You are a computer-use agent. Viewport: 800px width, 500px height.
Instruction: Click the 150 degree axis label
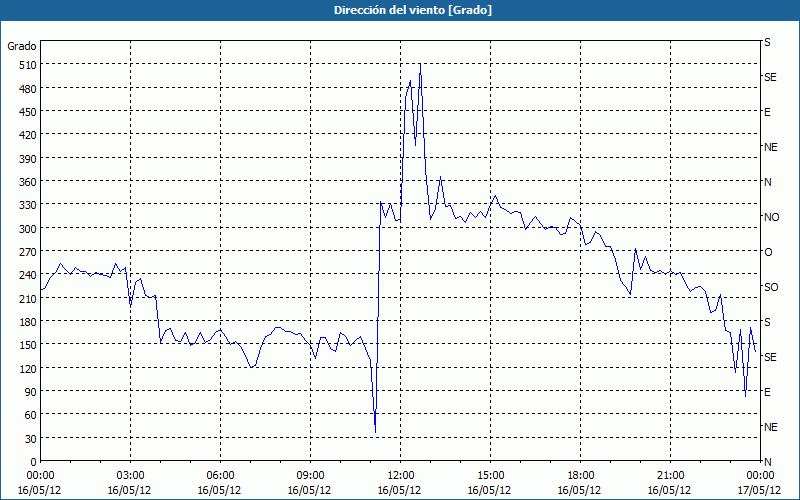(28, 345)
